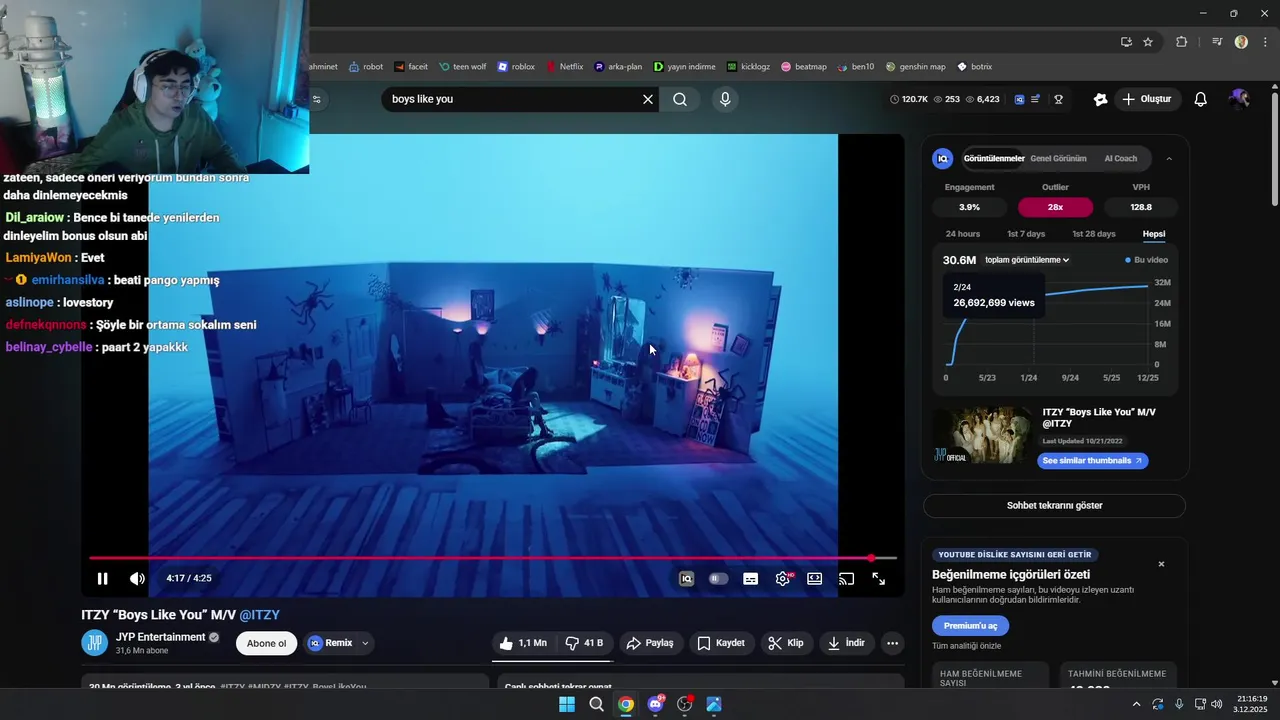1280x720 pixels.
Task: Enter fullscreen mode
Action: coord(878,578)
